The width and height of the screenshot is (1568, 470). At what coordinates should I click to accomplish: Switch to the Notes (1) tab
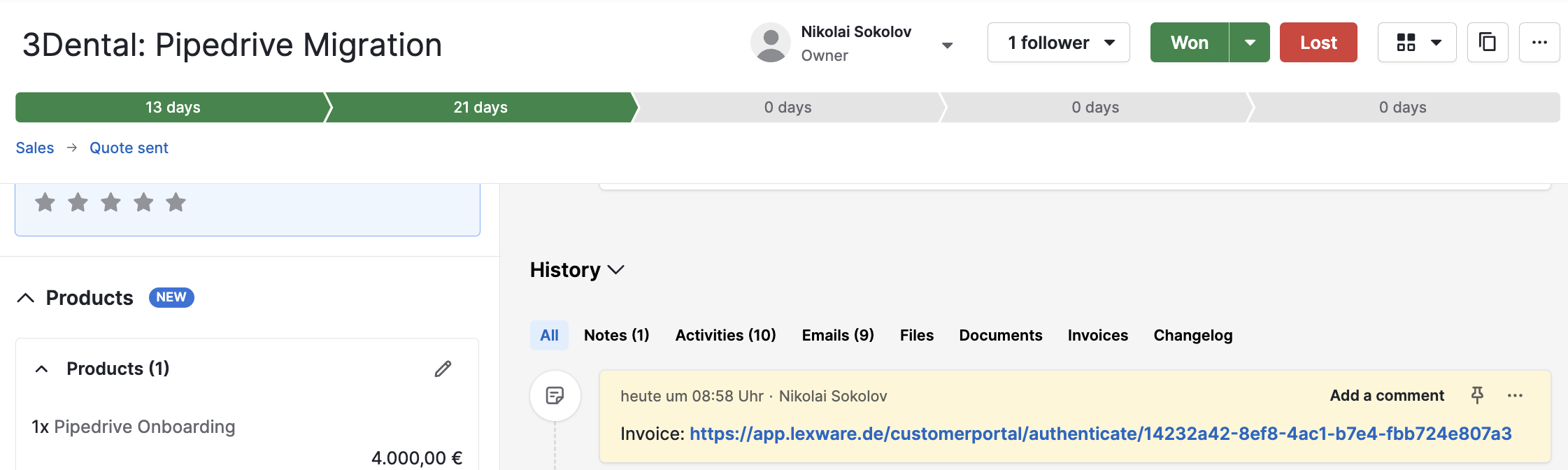tap(617, 335)
